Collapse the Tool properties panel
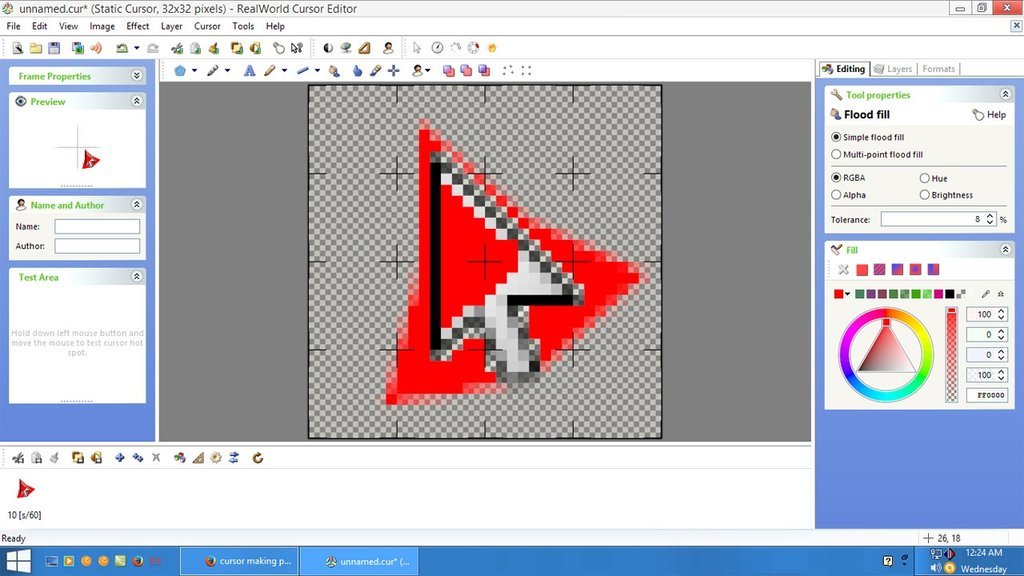 click(x=1006, y=93)
